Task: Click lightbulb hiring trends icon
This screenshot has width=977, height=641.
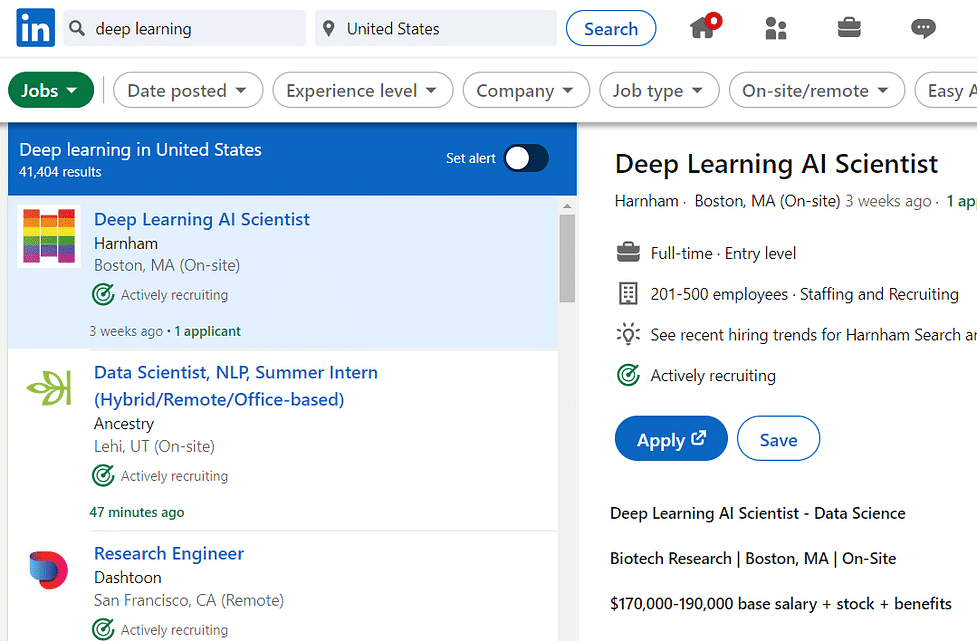Action: coord(628,335)
